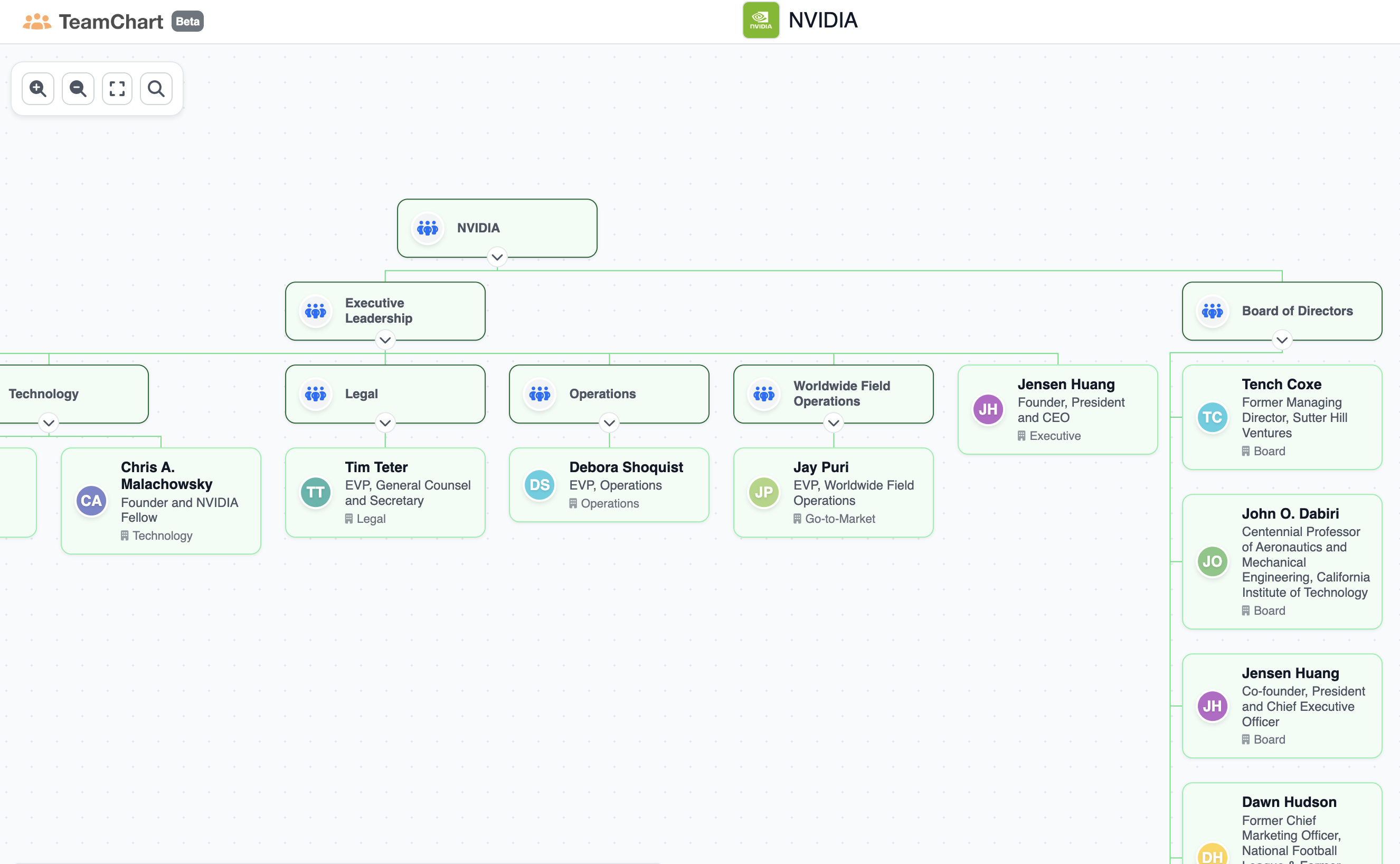Open the Jay Puri person card

click(834, 493)
